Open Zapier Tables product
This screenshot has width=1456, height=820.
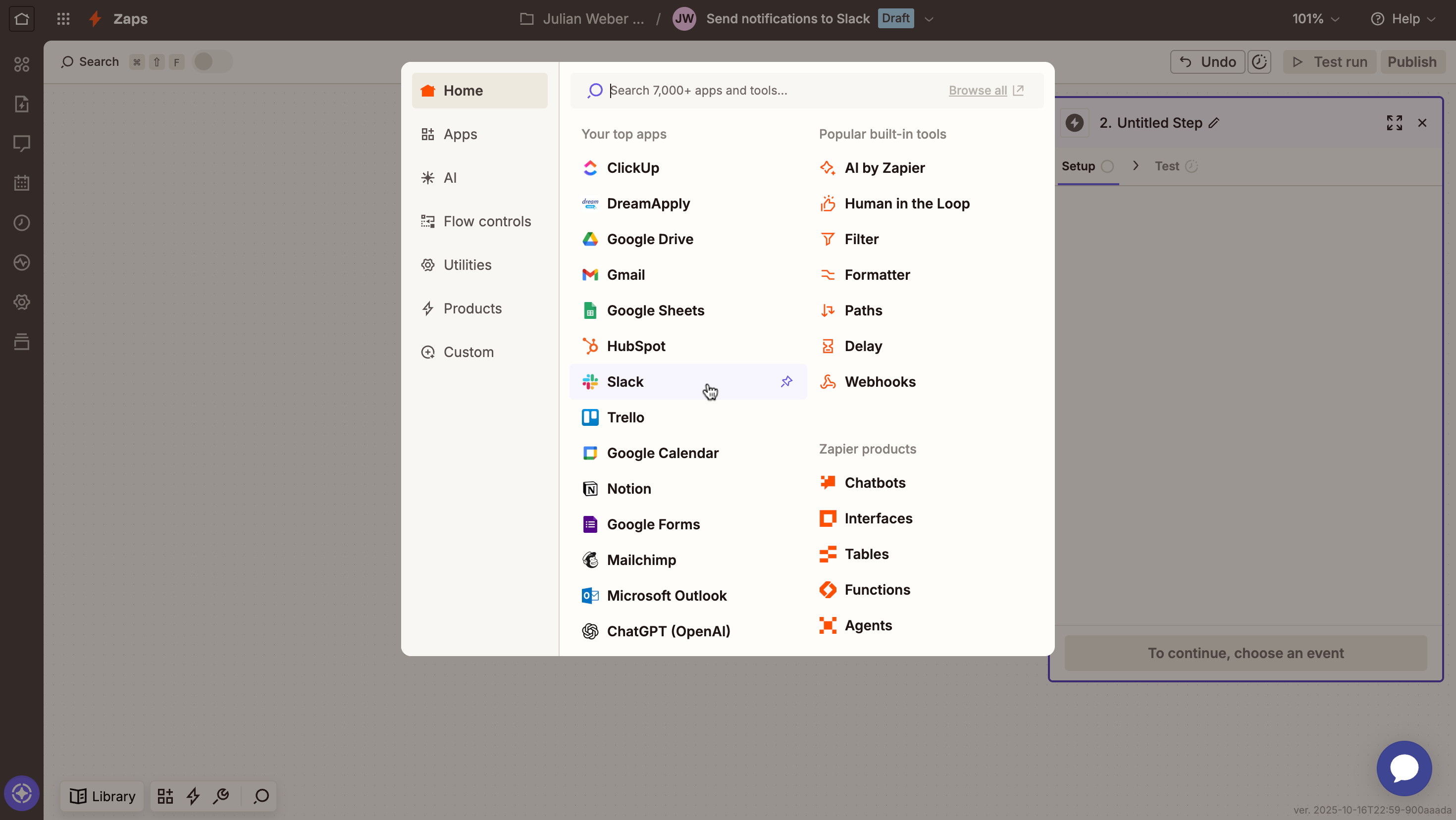click(x=925, y=554)
